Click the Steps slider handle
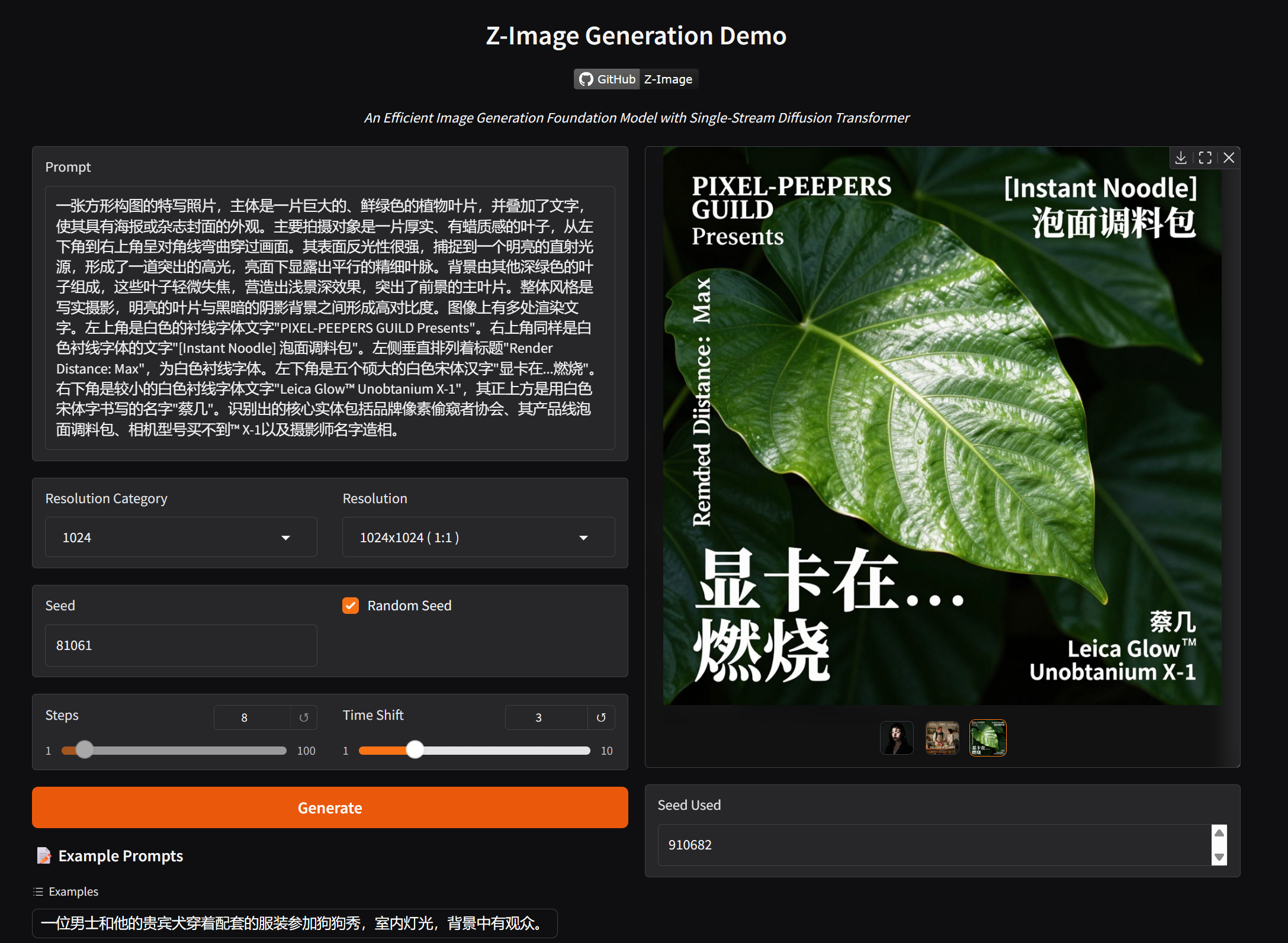The height and width of the screenshot is (943, 1288). click(x=85, y=750)
